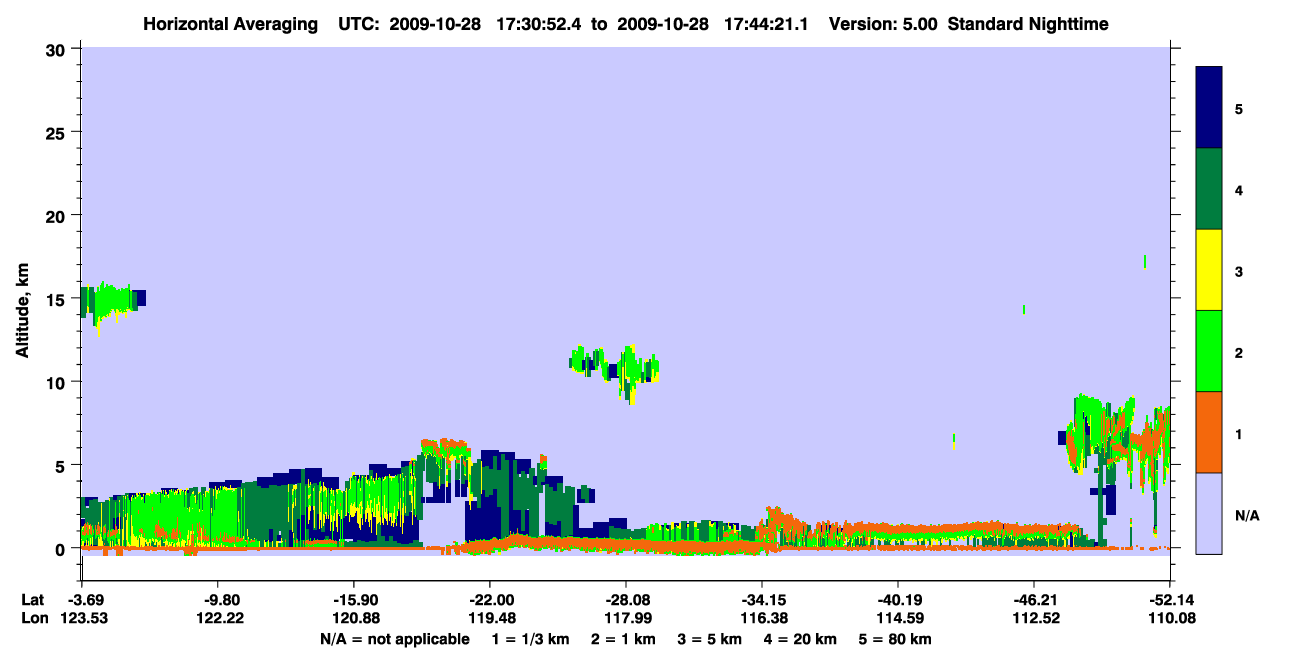The width and height of the screenshot is (1300, 667).
Task: Click 'Standard Nighttime' in the title
Action: [1027, 23]
